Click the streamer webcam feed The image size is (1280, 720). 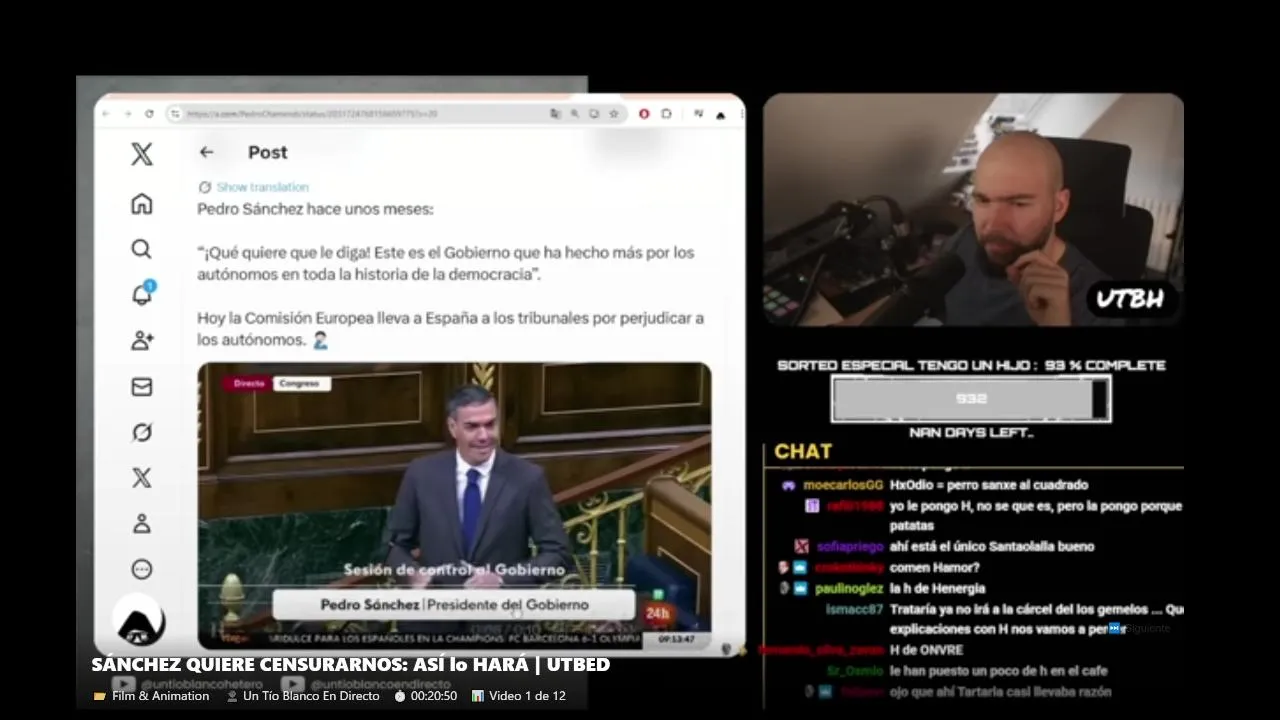click(973, 210)
